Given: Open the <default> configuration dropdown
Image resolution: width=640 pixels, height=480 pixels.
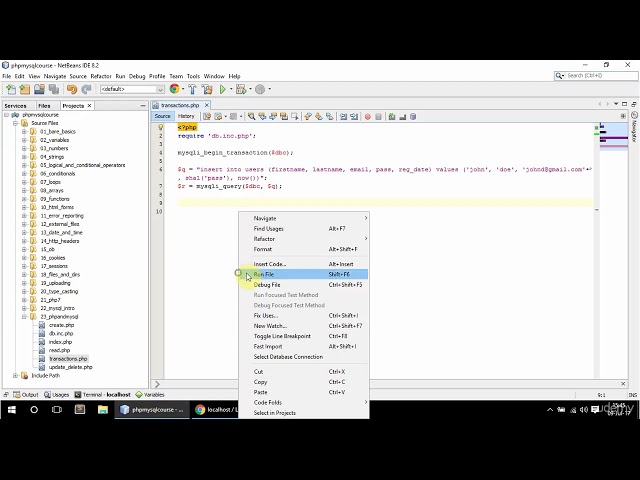Looking at the screenshot, I should pyautogui.click(x=132, y=89).
